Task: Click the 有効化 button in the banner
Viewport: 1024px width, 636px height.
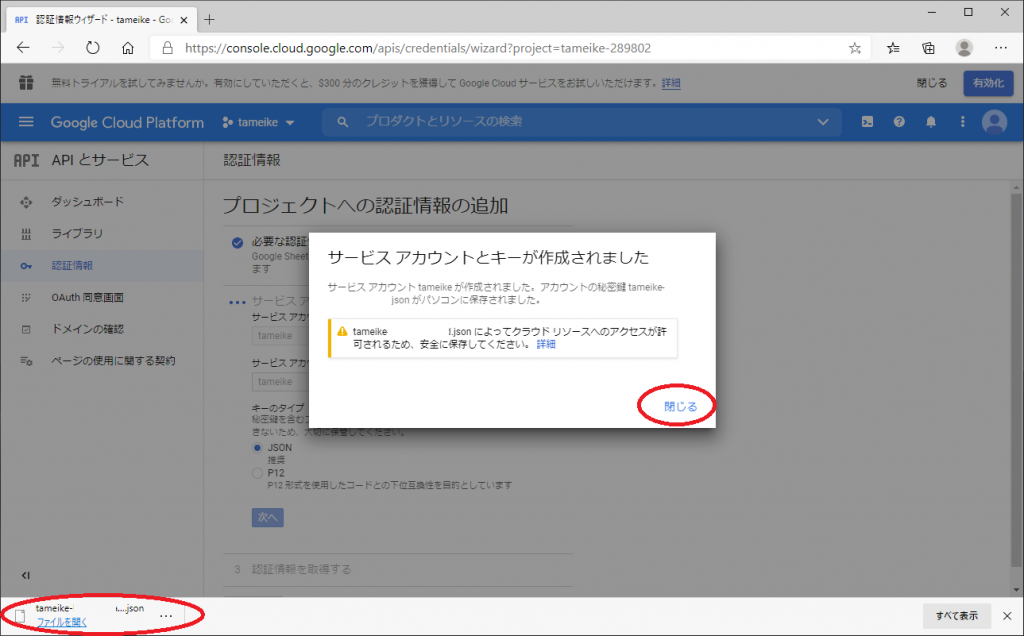Action: point(988,83)
